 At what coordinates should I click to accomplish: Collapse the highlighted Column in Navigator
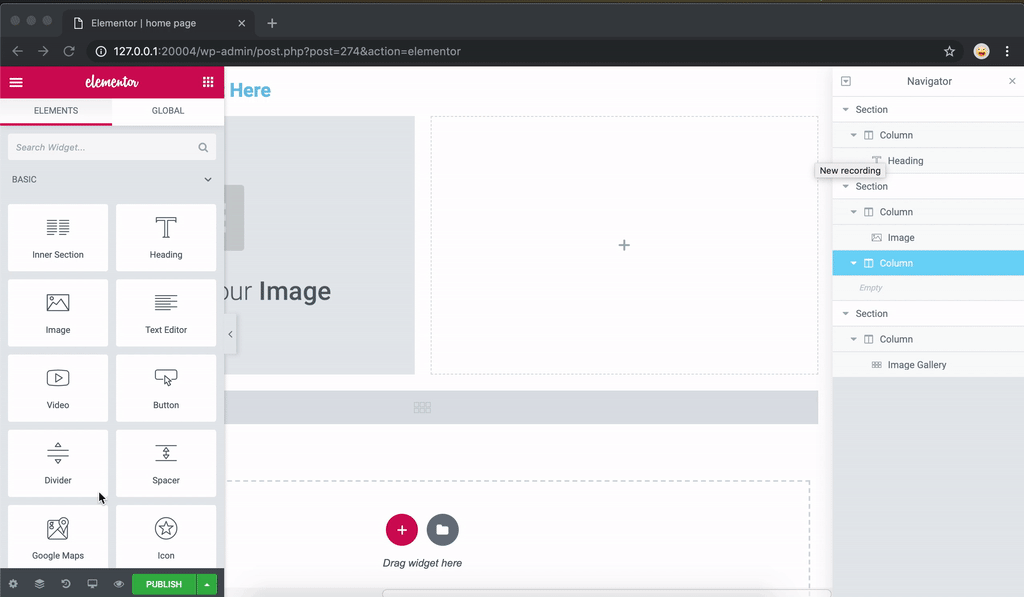pos(854,263)
